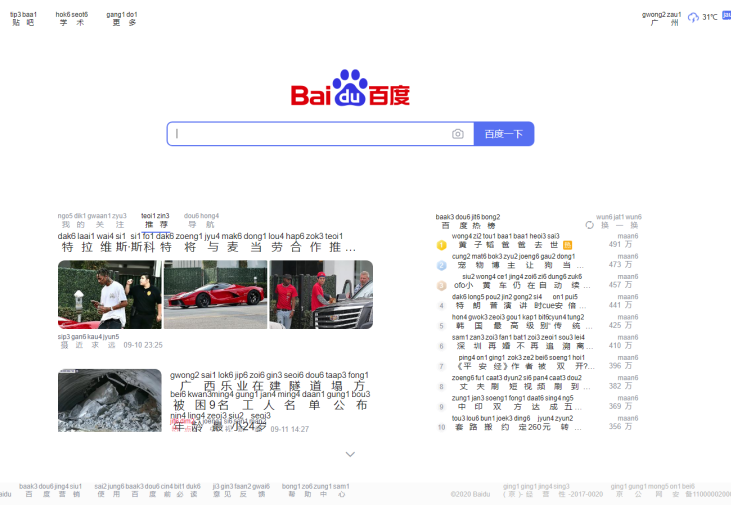
Task: Open trending item ofo小黄车仍在自动续…
Action: tap(522, 281)
